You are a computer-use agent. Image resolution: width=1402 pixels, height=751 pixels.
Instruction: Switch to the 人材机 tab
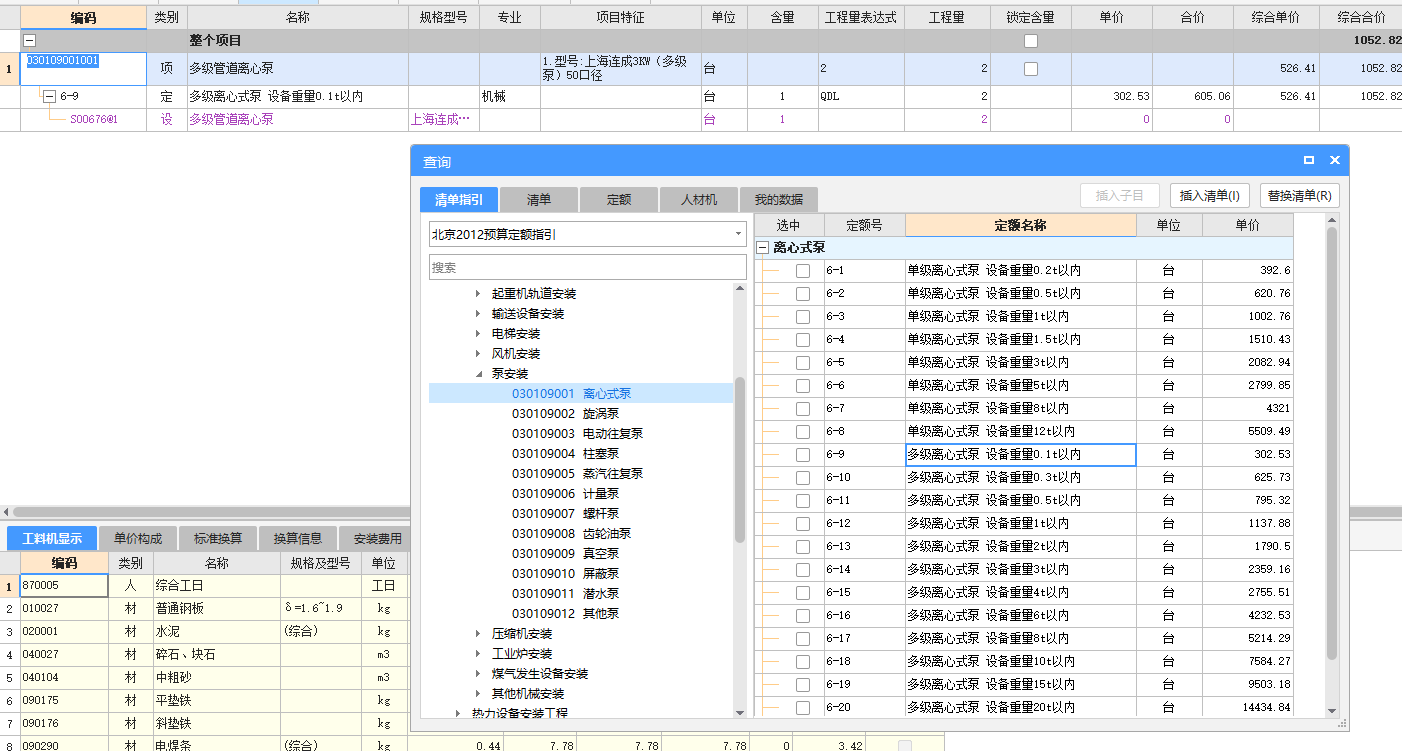pos(699,199)
